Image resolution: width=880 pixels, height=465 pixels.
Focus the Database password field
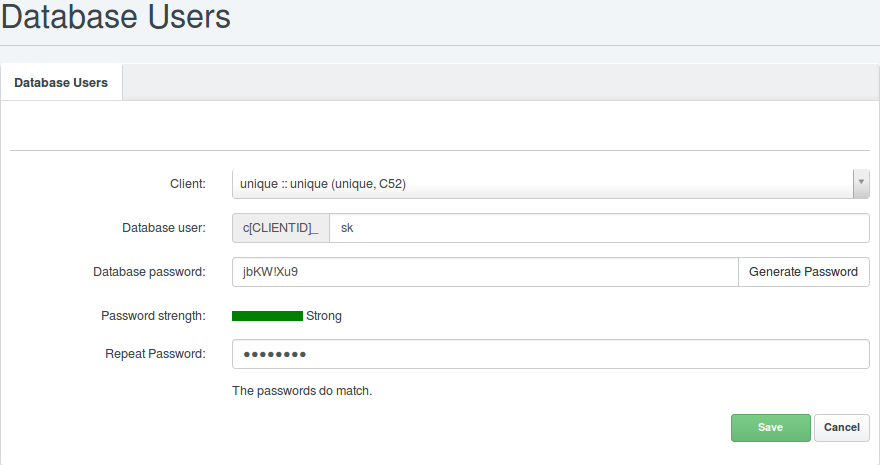tap(485, 272)
